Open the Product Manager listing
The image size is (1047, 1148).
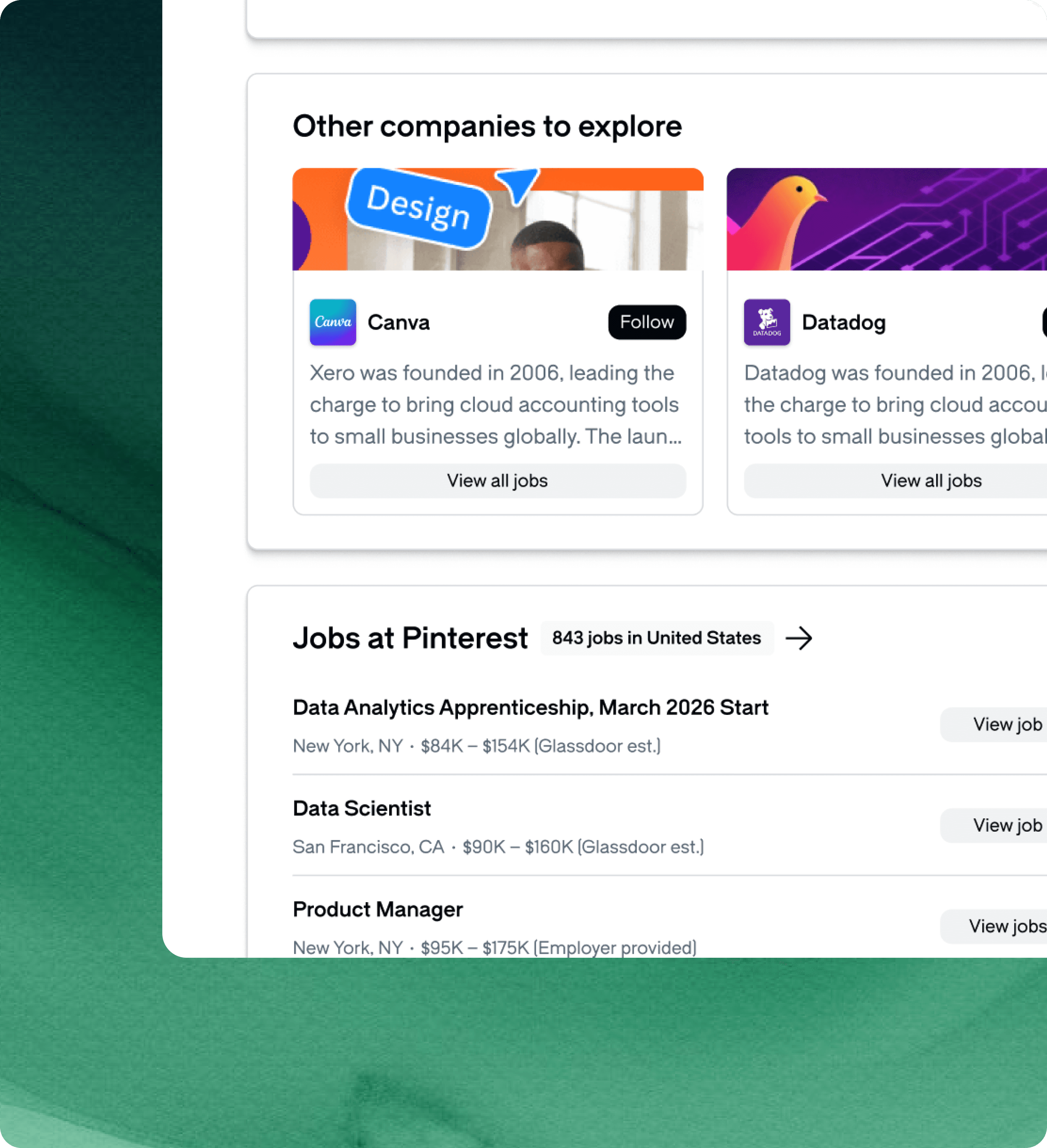(377, 909)
